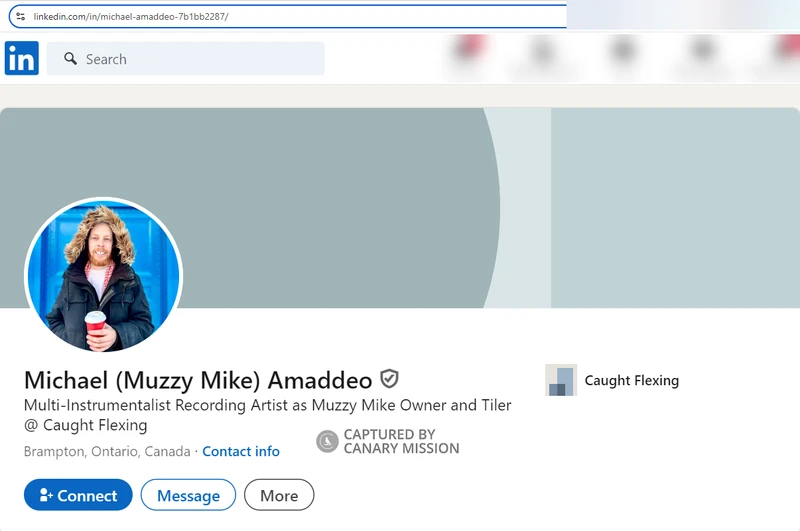The width and height of the screenshot is (800, 531).
Task: View Michael's circular profile photo
Action: pos(104,275)
